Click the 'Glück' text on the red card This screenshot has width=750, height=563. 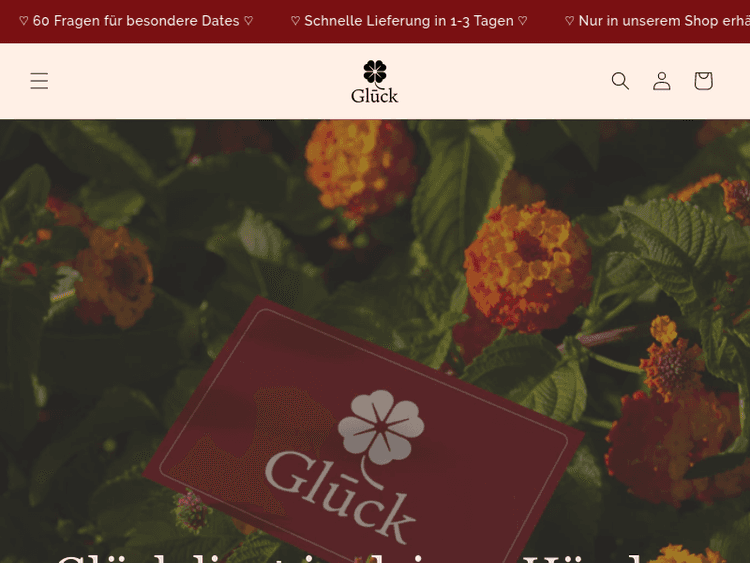(340, 497)
